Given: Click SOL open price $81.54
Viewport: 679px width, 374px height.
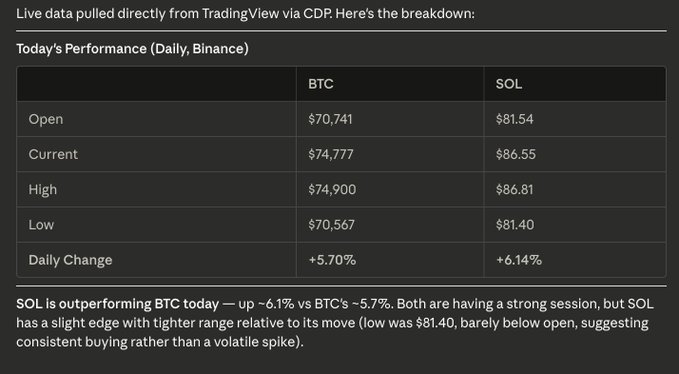Looking at the screenshot, I should 514,119.
